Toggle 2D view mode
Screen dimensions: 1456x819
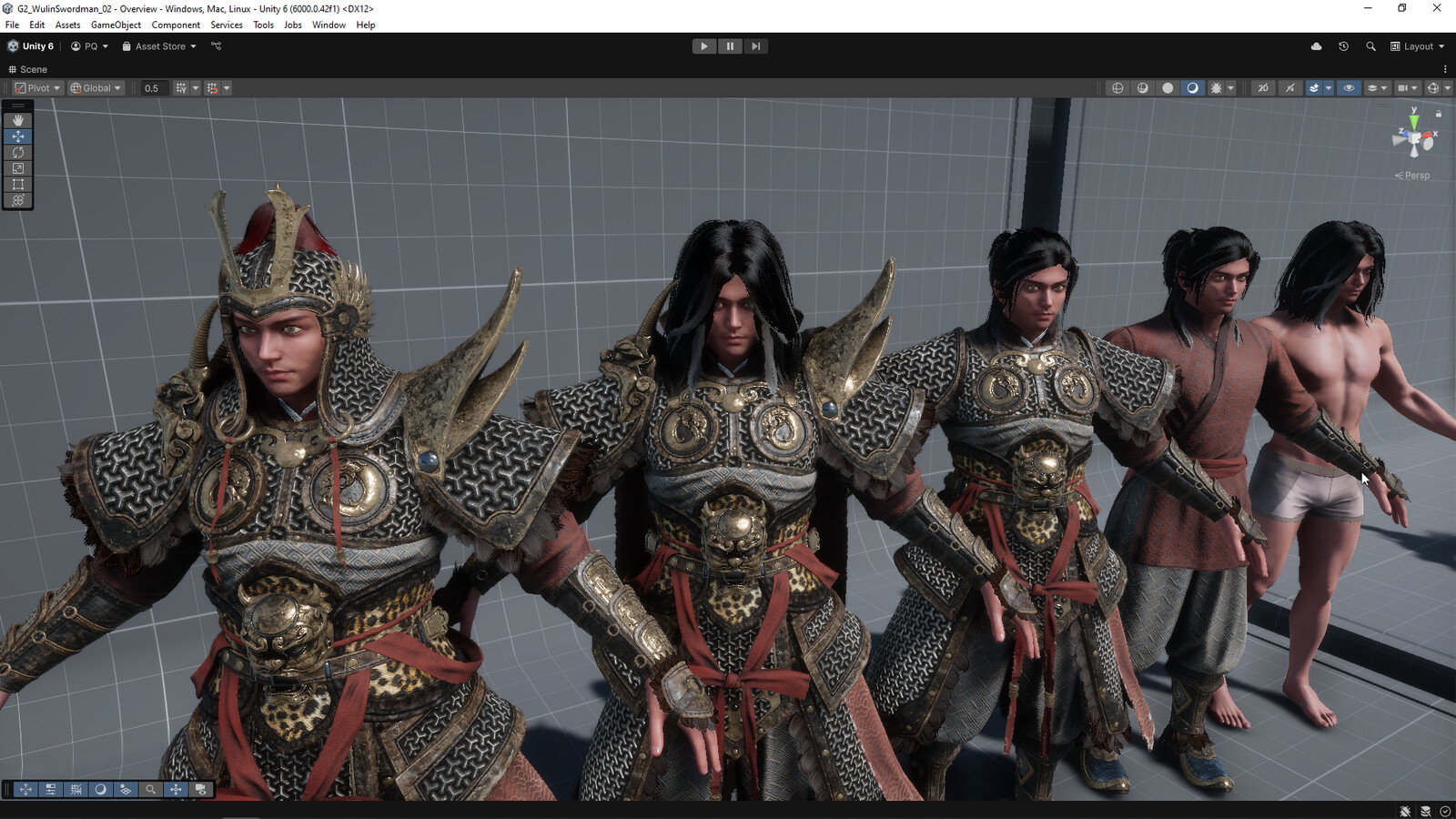click(1263, 88)
